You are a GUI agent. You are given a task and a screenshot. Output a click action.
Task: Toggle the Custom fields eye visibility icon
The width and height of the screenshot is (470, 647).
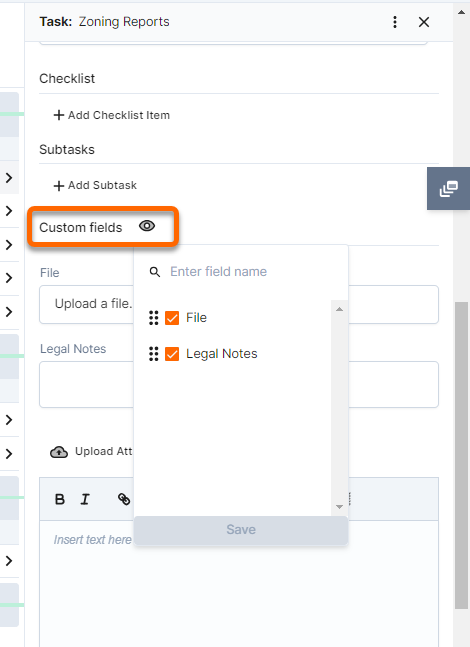pyautogui.click(x=147, y=226)
